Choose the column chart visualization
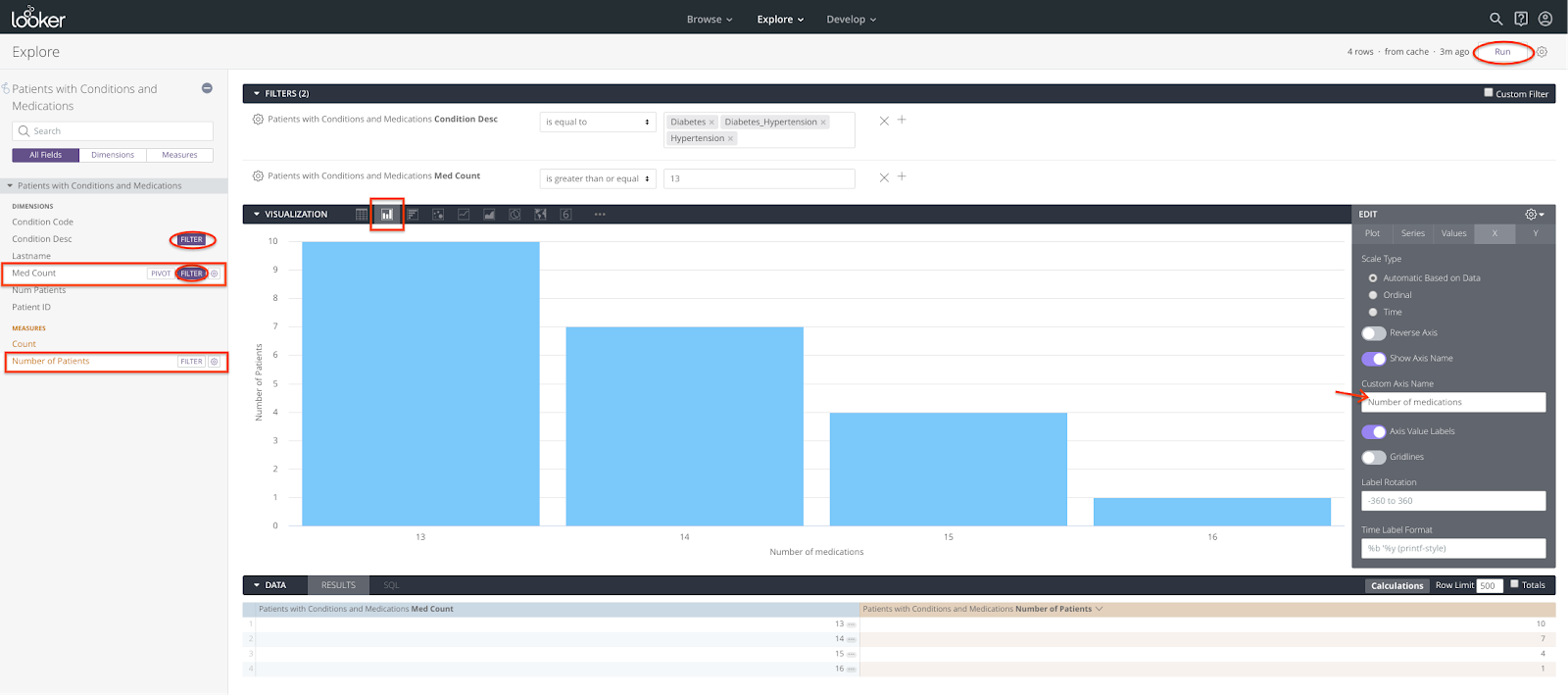The height and width of the screenshot is (696, 1568). 387,214
